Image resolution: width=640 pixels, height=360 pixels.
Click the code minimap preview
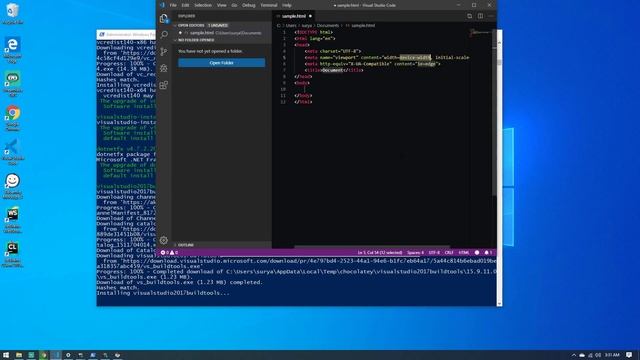(479, 32)
